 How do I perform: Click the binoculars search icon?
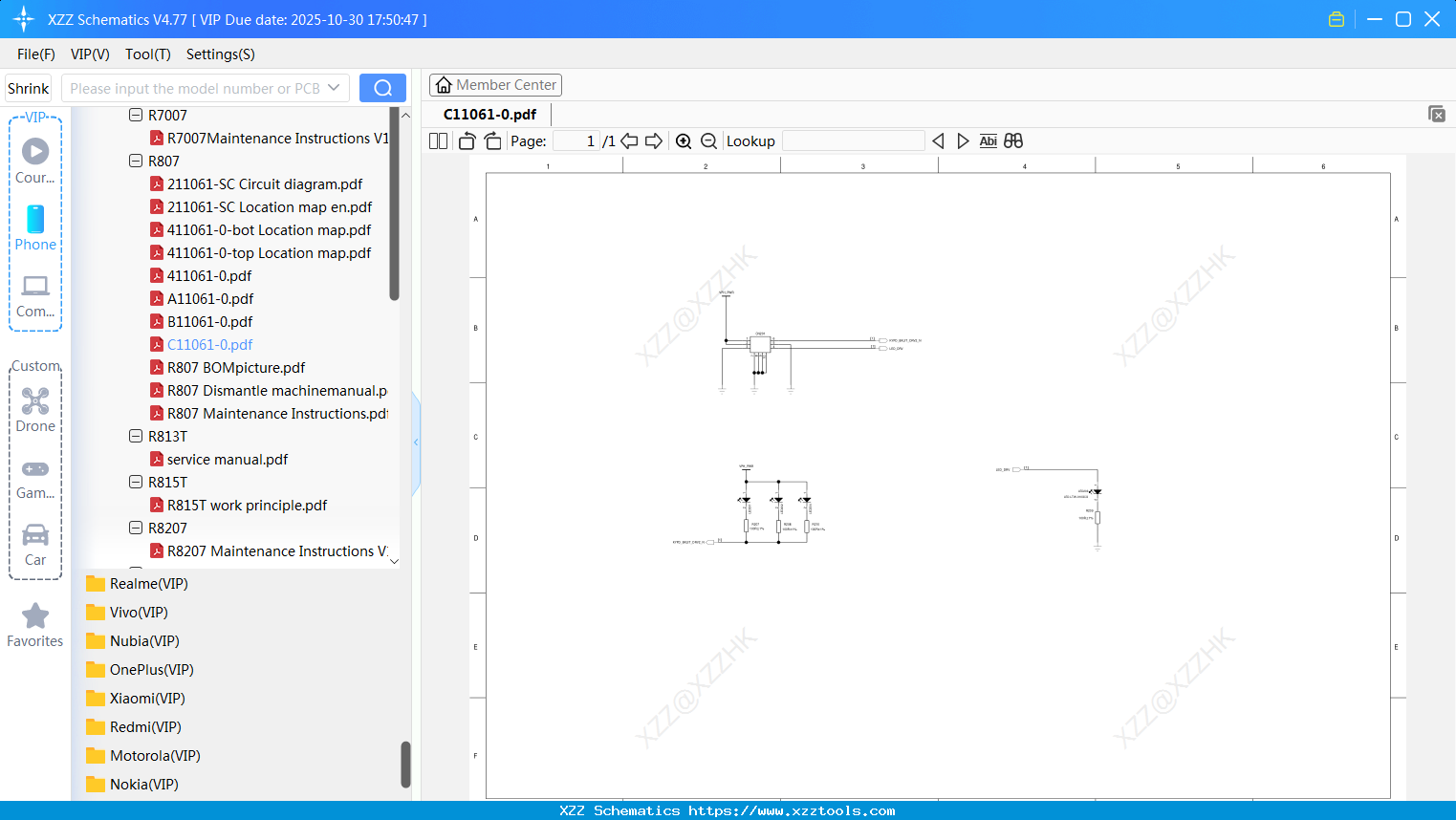tap(1013, 141)
